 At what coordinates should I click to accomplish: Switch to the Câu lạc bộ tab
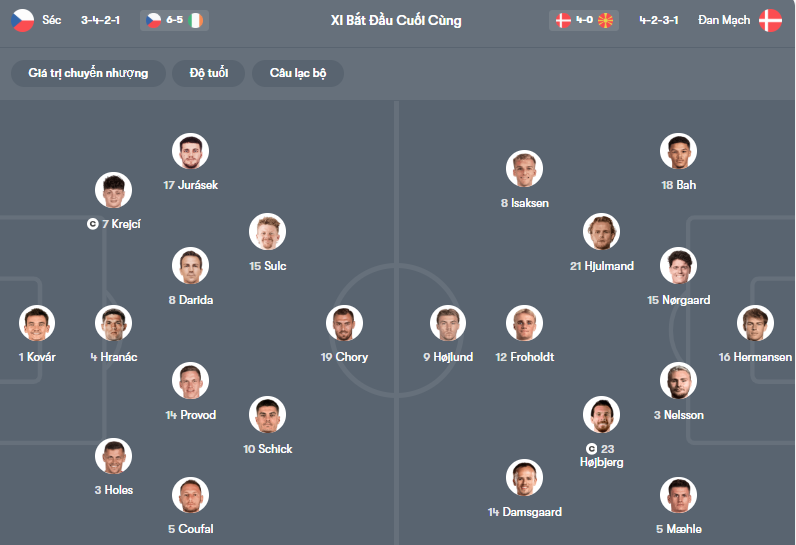[x=298, y=73]
